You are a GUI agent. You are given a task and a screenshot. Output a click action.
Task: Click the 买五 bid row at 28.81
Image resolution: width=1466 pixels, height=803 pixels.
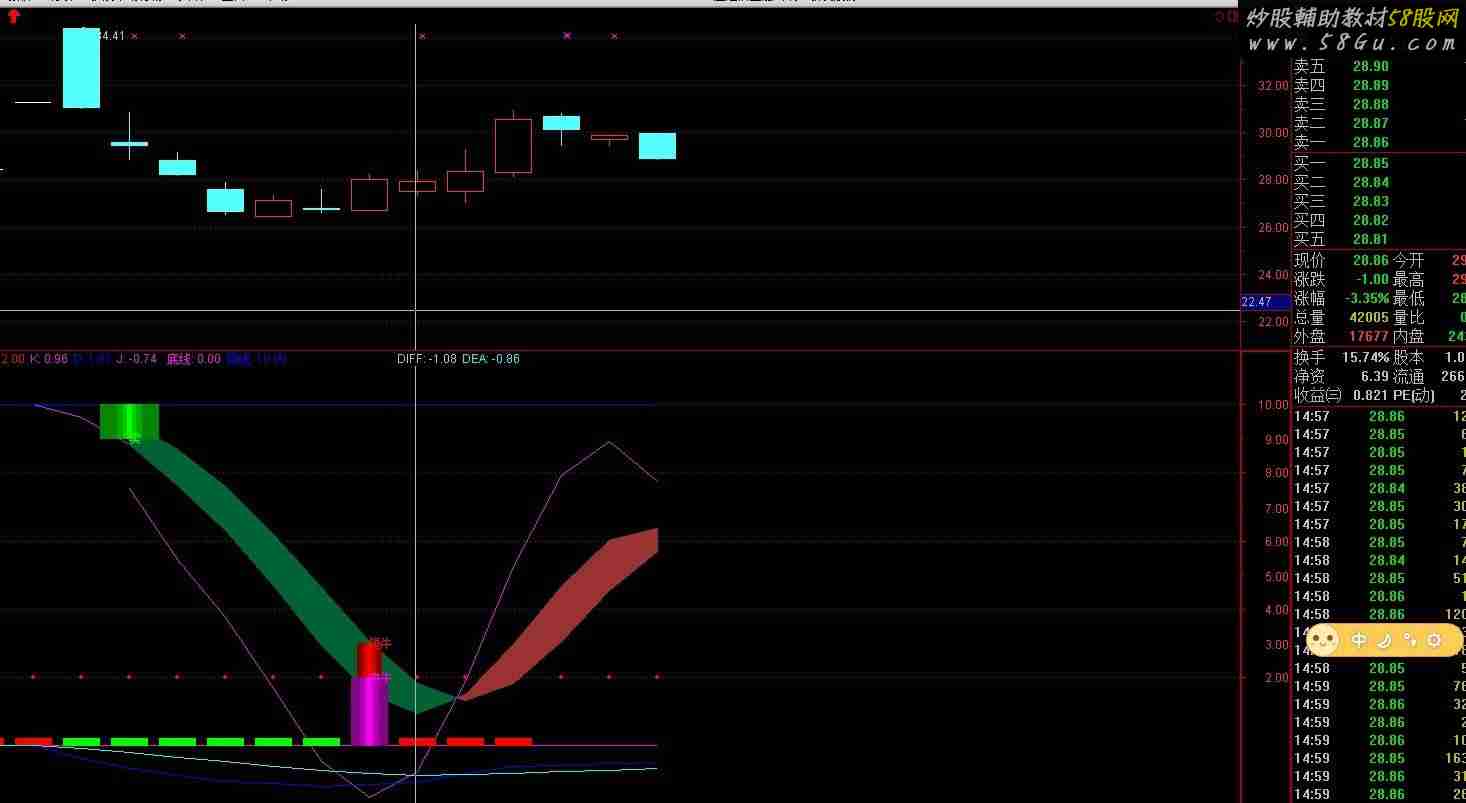click(1378, 239)
